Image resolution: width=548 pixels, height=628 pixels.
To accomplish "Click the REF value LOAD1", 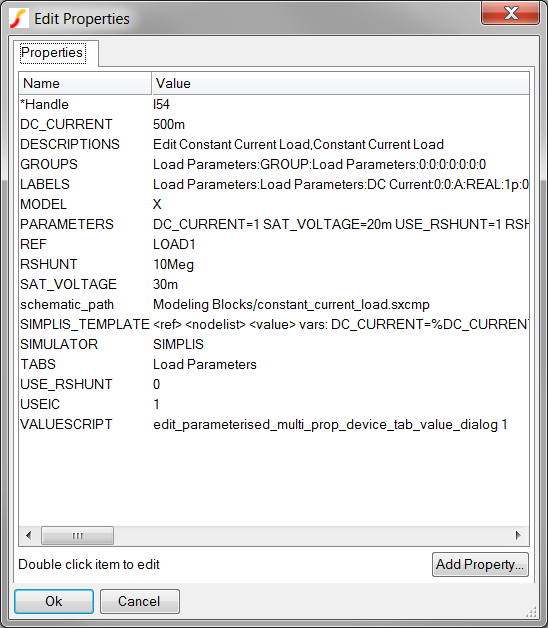I will pyautogui.click(x=174, y=244).
